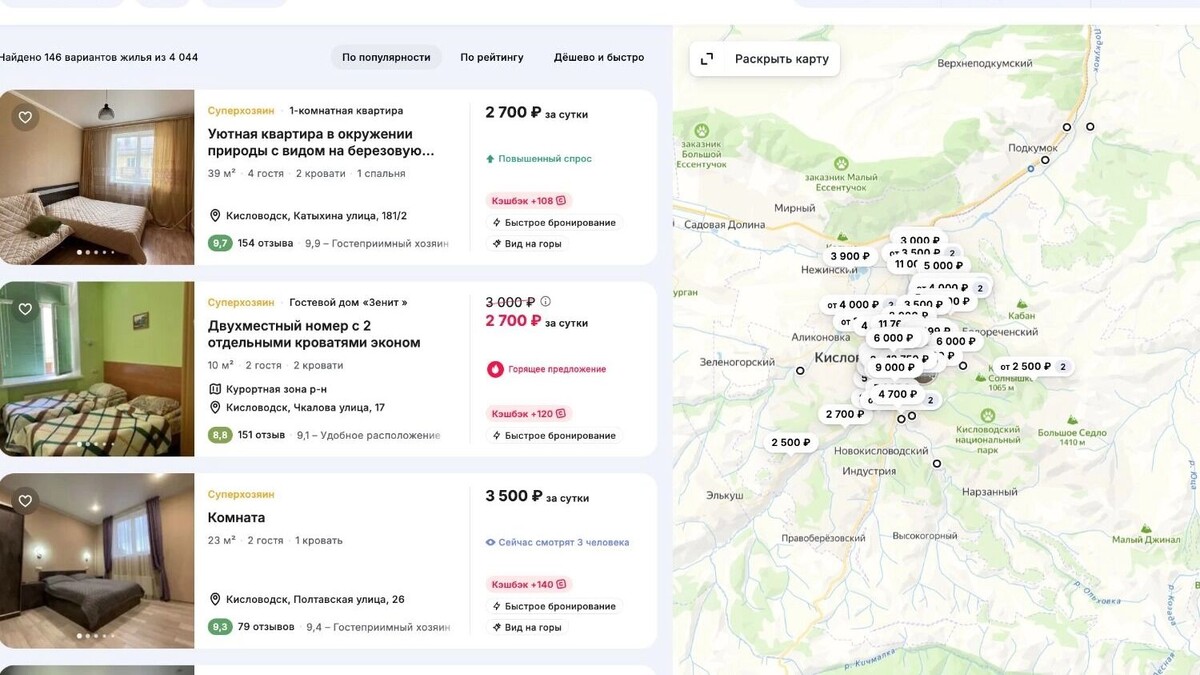This screenshot has width=1200, height=675.
Task: Open photo of green Зенит twin room
Action: (x=97, y=369)
